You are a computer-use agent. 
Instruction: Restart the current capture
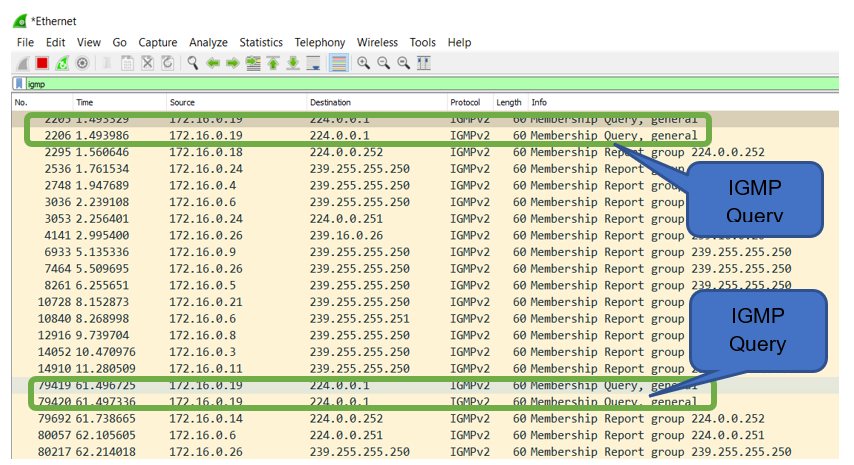point(62,63)
